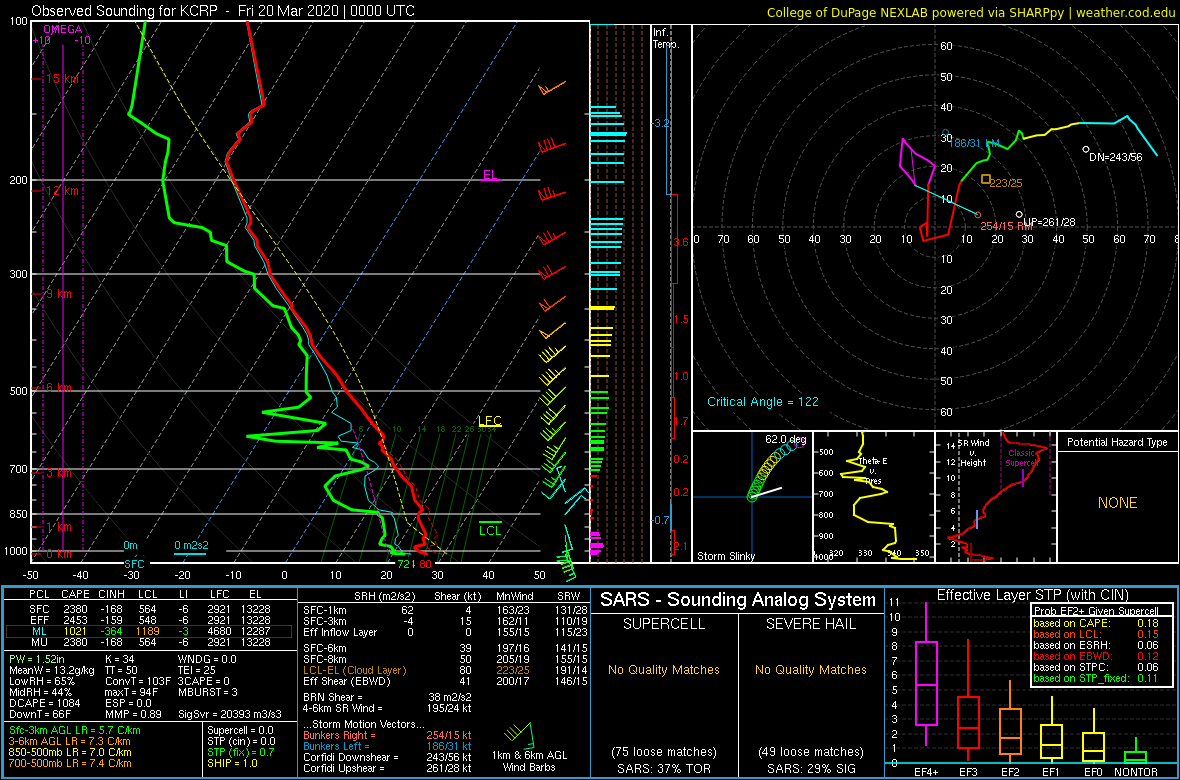Click the 62.0 deg slinky readout
This screenshot has width=1180, height=780.
(x=786, y=437)
